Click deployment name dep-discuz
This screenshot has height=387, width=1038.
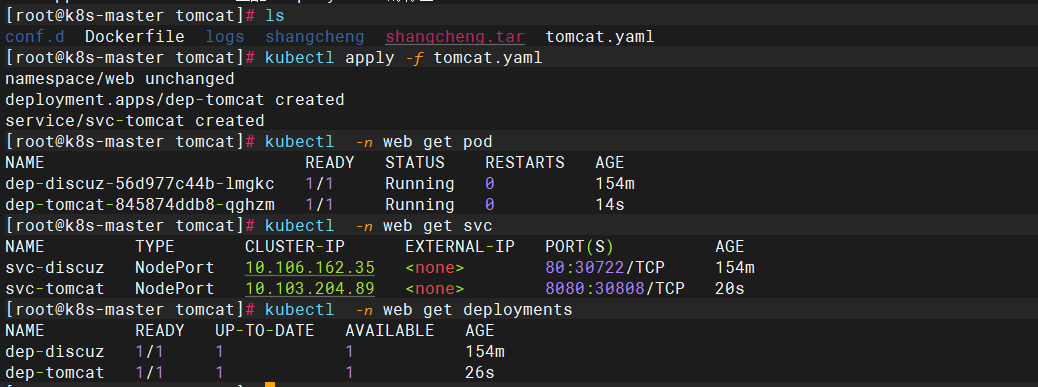point(55,352)
